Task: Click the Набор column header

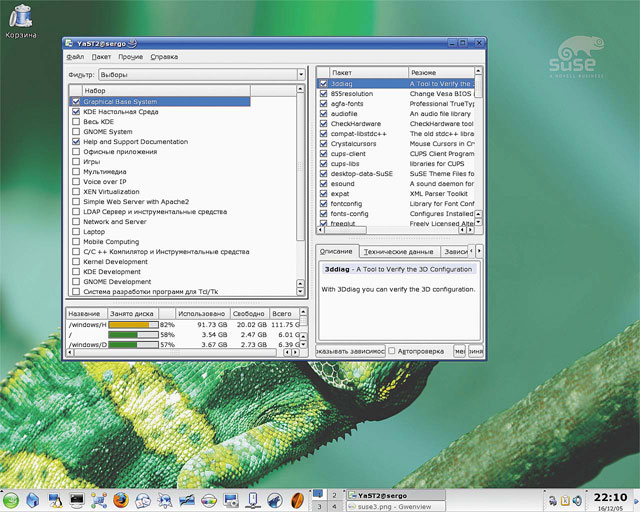Action: tap(166, 90)
